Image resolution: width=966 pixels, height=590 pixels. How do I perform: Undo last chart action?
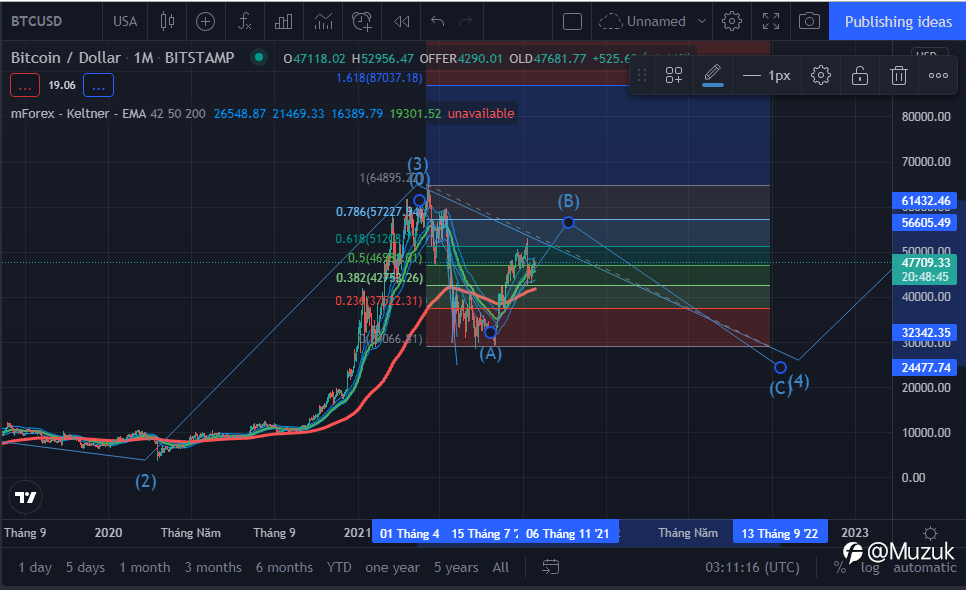(437, 22)
